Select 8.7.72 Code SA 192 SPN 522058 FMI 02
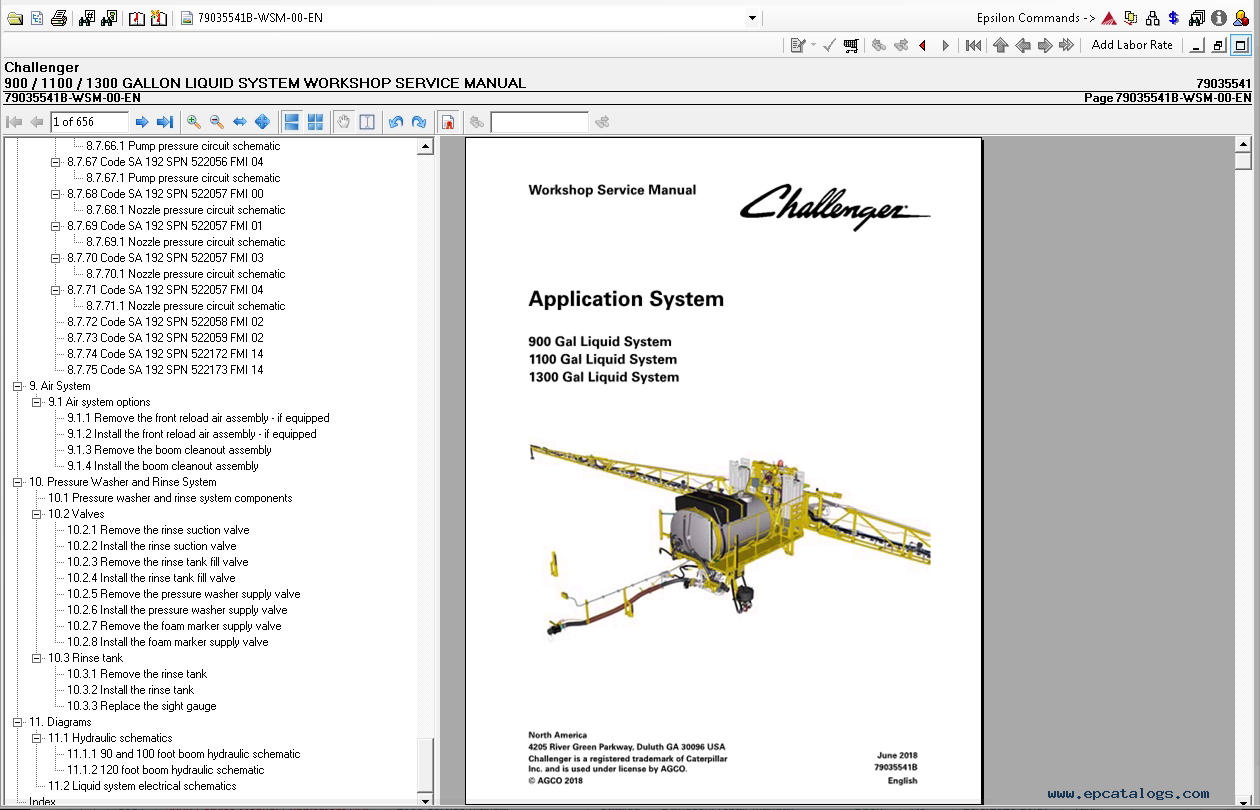 165,322
